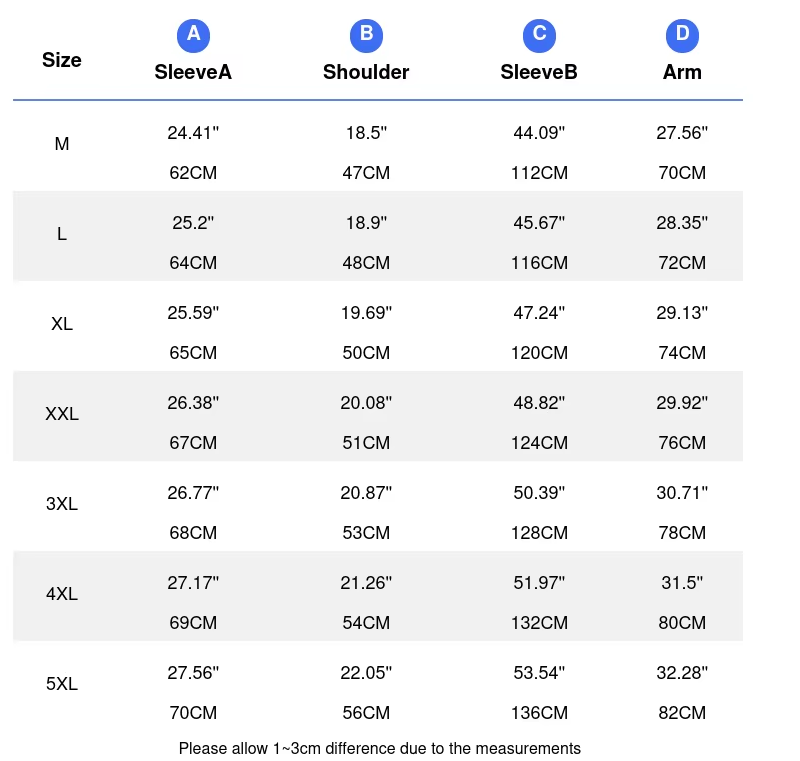Image resolution: width=800 pixels, height=761 pixels.
Task: Click the measurement difference note text
Action: (x=379, y=748)
